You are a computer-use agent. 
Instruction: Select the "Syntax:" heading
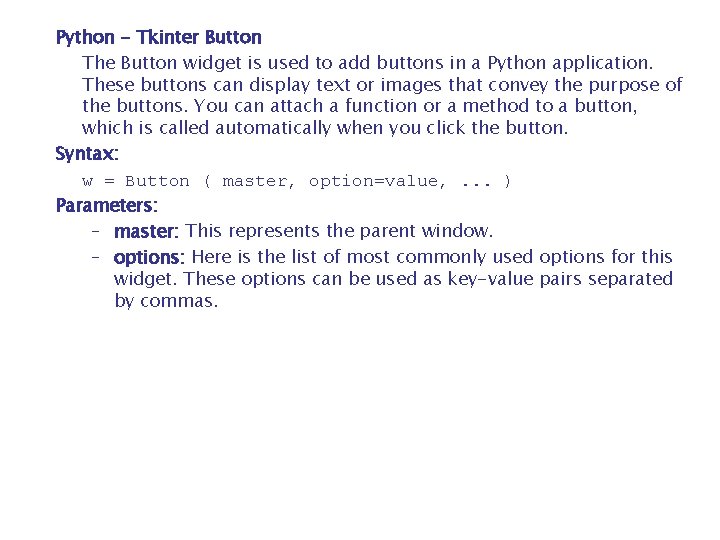pos(87,154)
